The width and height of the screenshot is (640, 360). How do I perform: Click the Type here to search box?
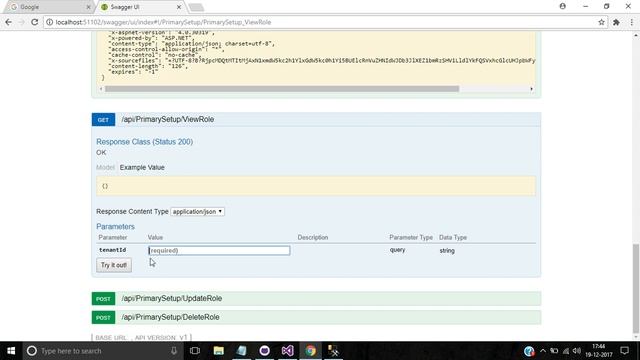point(102,351)
